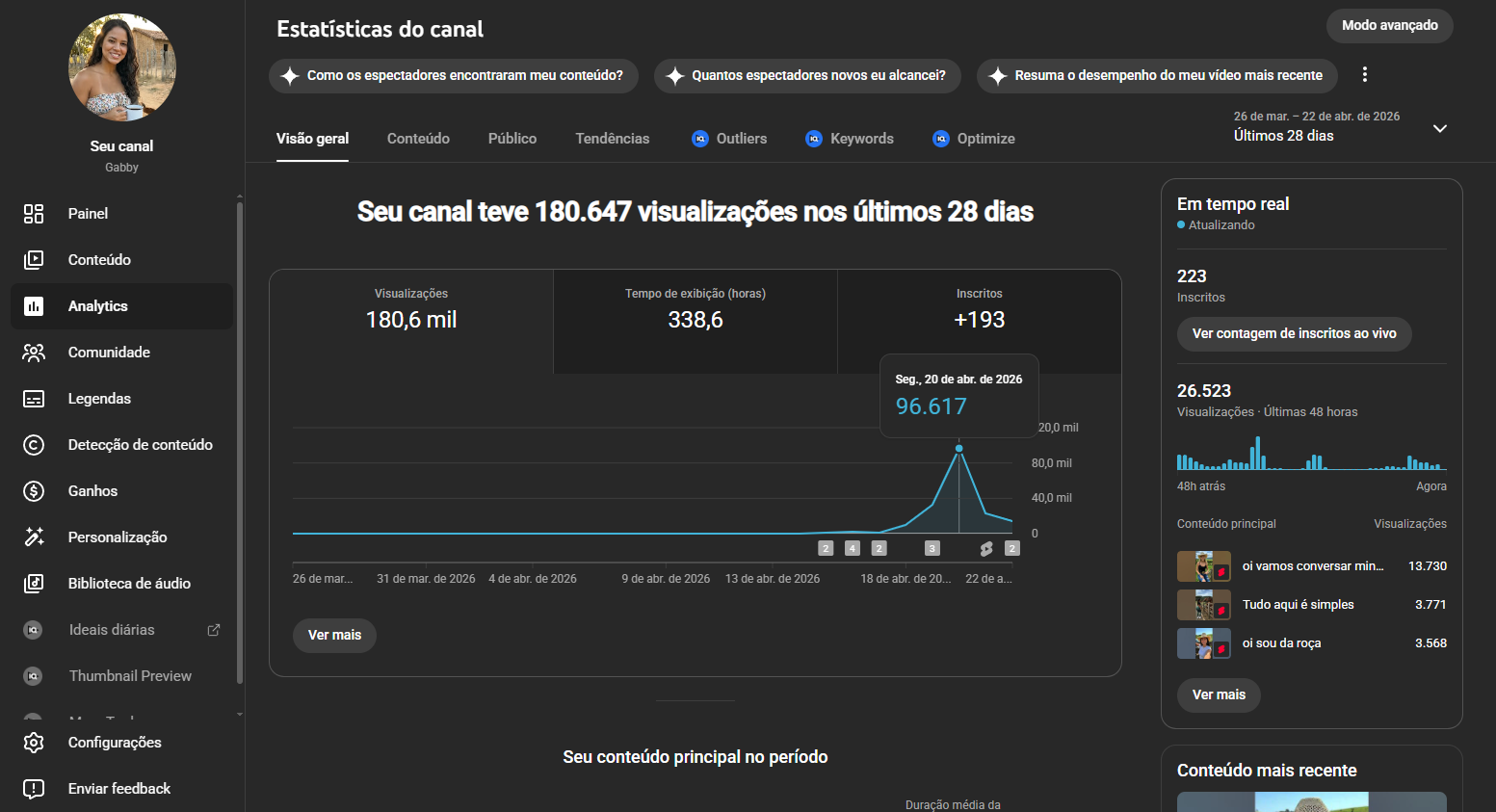
Task: Click the view count '3.568'
Action: pyautogui.click(x=1430, y=643)
